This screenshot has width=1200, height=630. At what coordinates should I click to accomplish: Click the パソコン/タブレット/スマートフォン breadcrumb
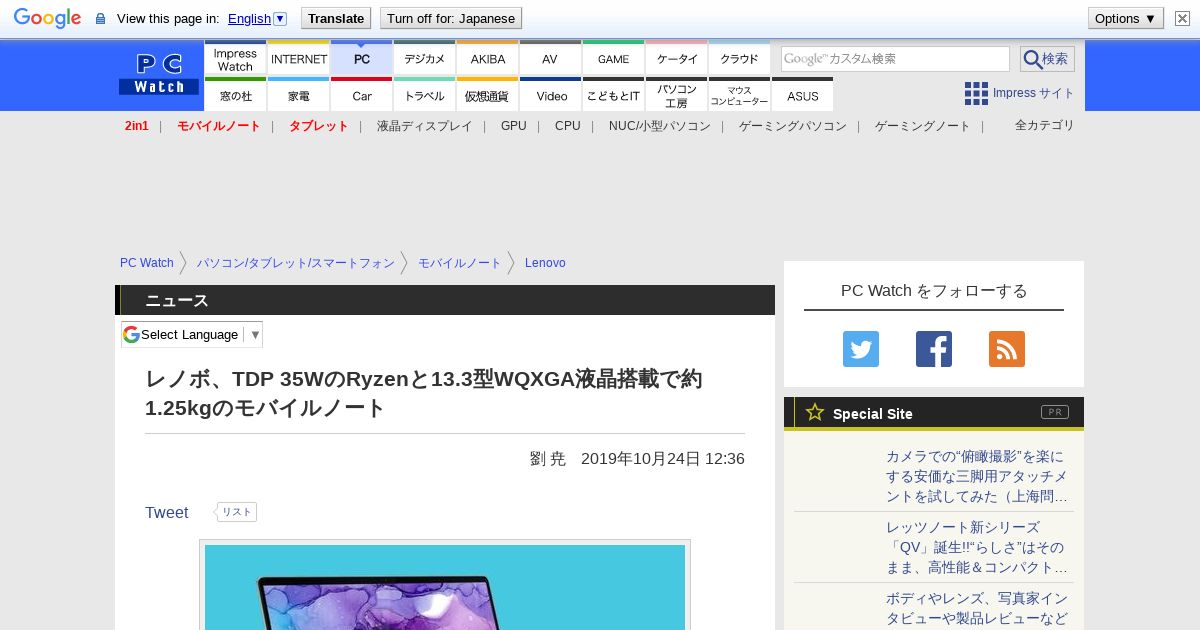(x=295, y=263)
